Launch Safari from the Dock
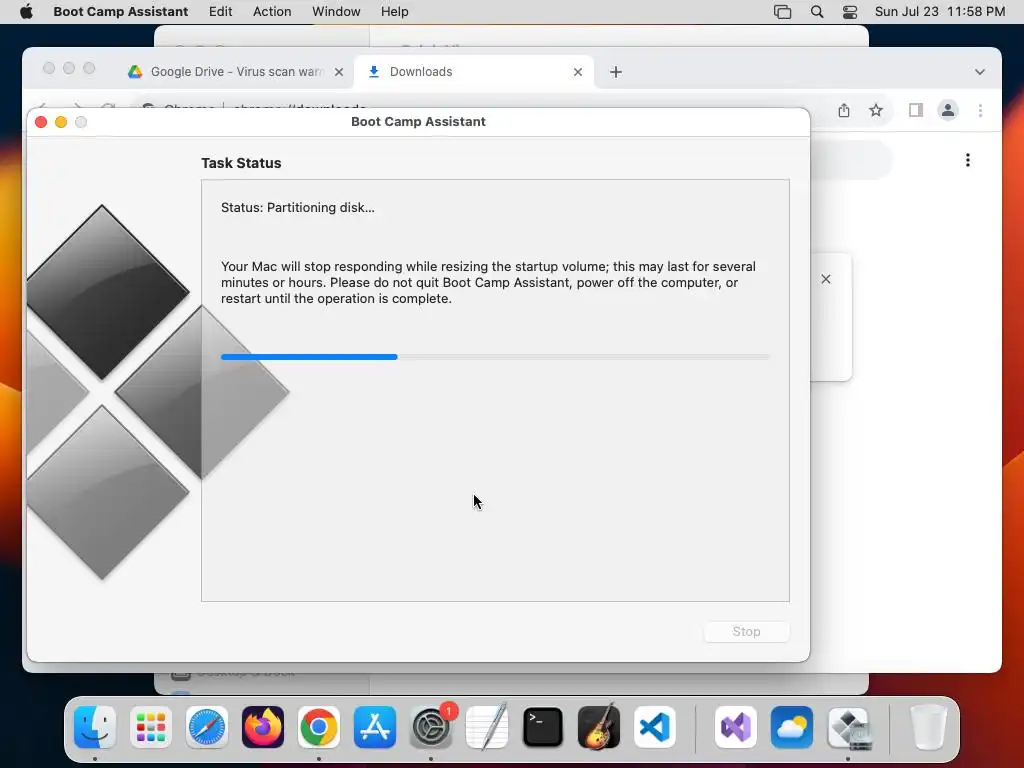The height and width of the screenshot is (768, 1024). 207,727
